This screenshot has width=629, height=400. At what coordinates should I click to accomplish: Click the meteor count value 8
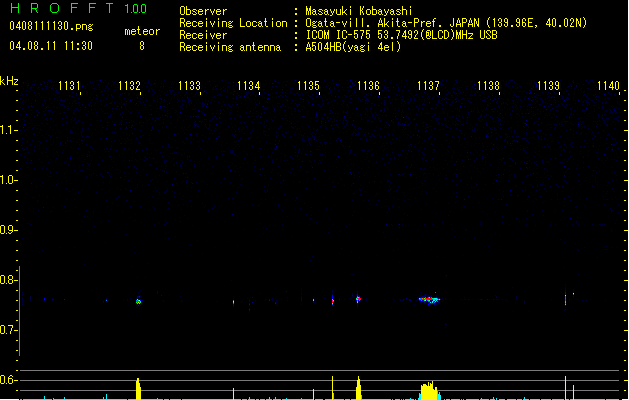click(x=142, y=46)
